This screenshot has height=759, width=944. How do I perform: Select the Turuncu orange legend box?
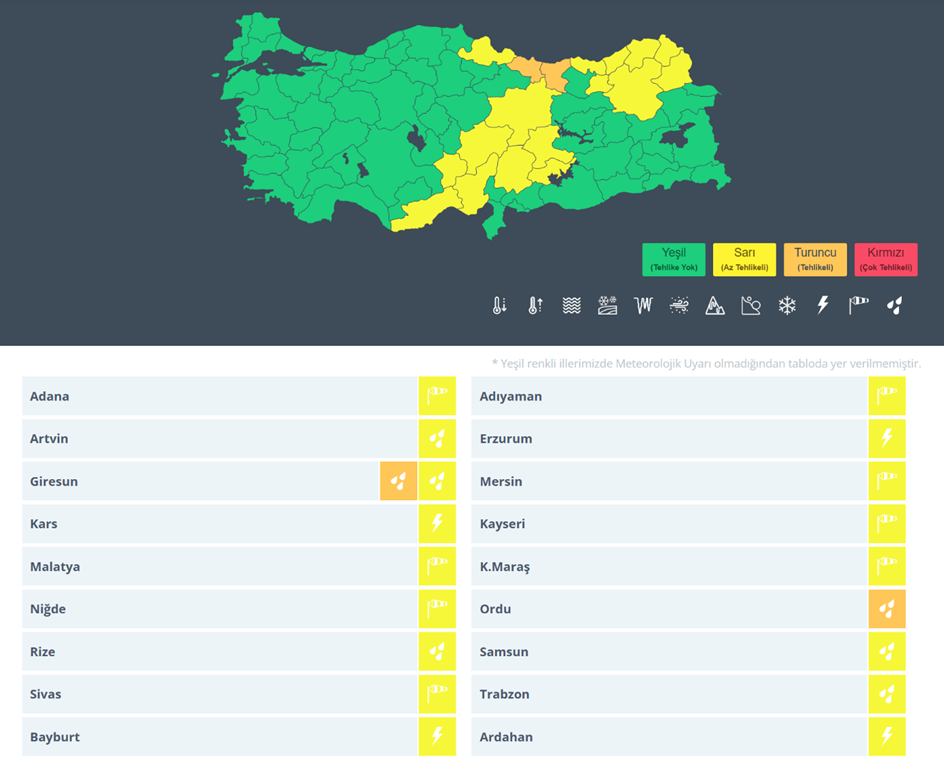click(x=815, y=260)
